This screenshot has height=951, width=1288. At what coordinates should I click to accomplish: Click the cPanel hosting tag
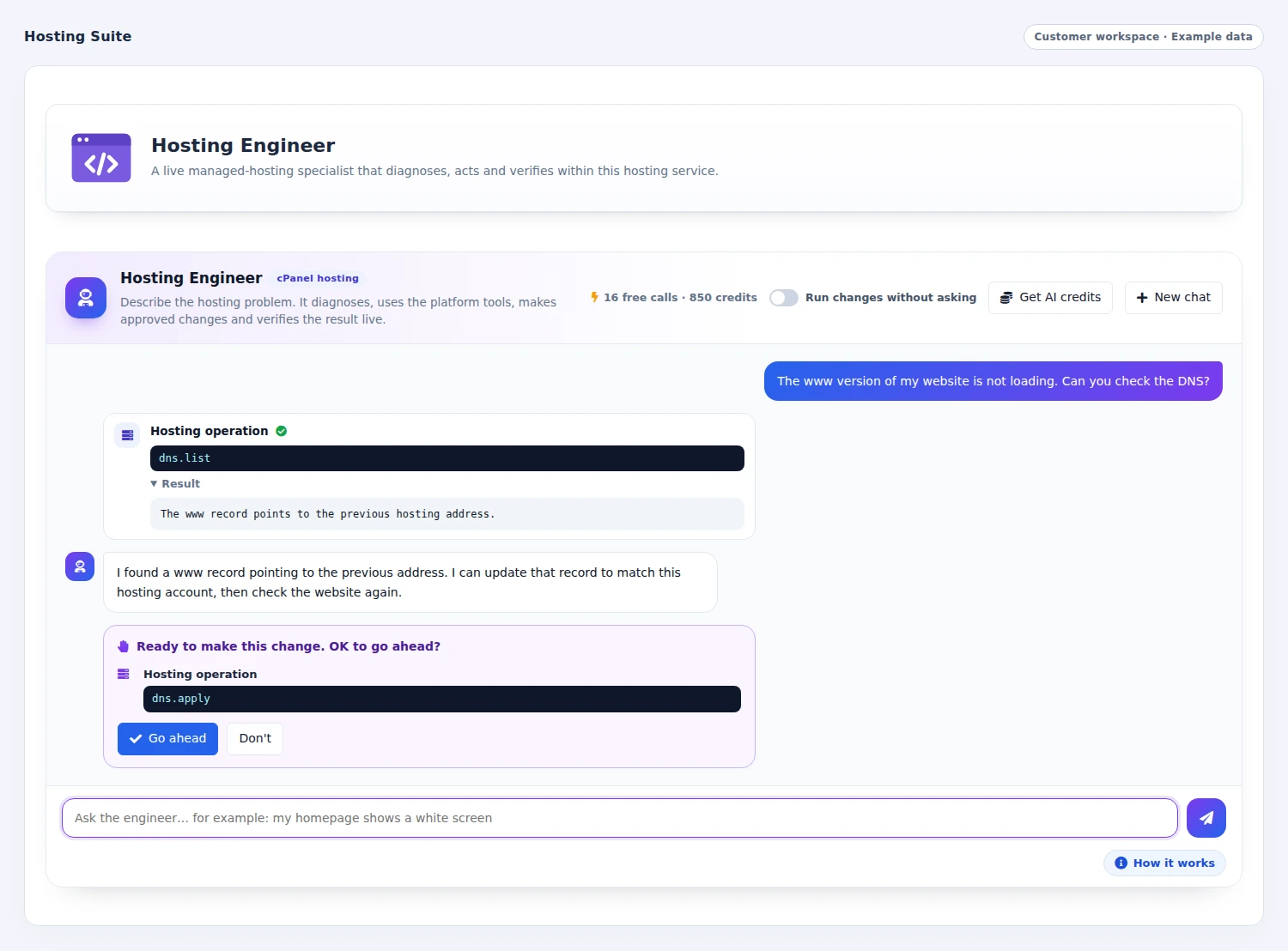(318, 278)
